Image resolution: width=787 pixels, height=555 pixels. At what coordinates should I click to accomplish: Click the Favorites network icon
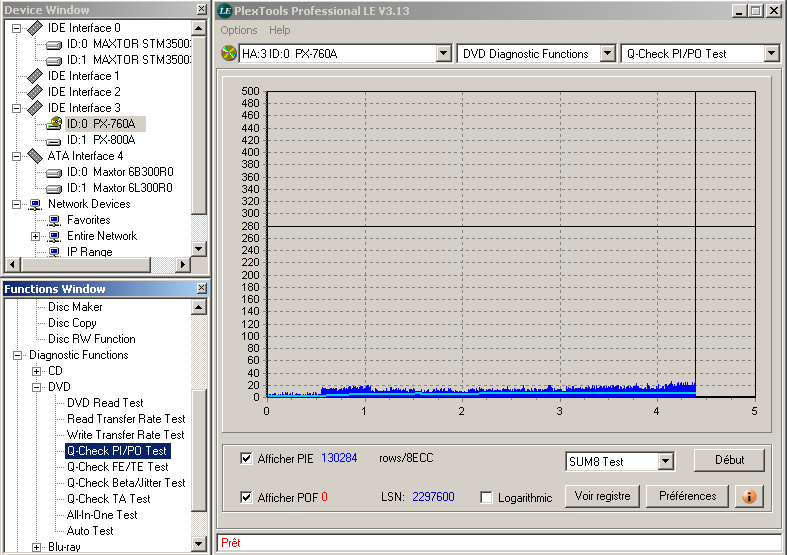tap(54, 220)
